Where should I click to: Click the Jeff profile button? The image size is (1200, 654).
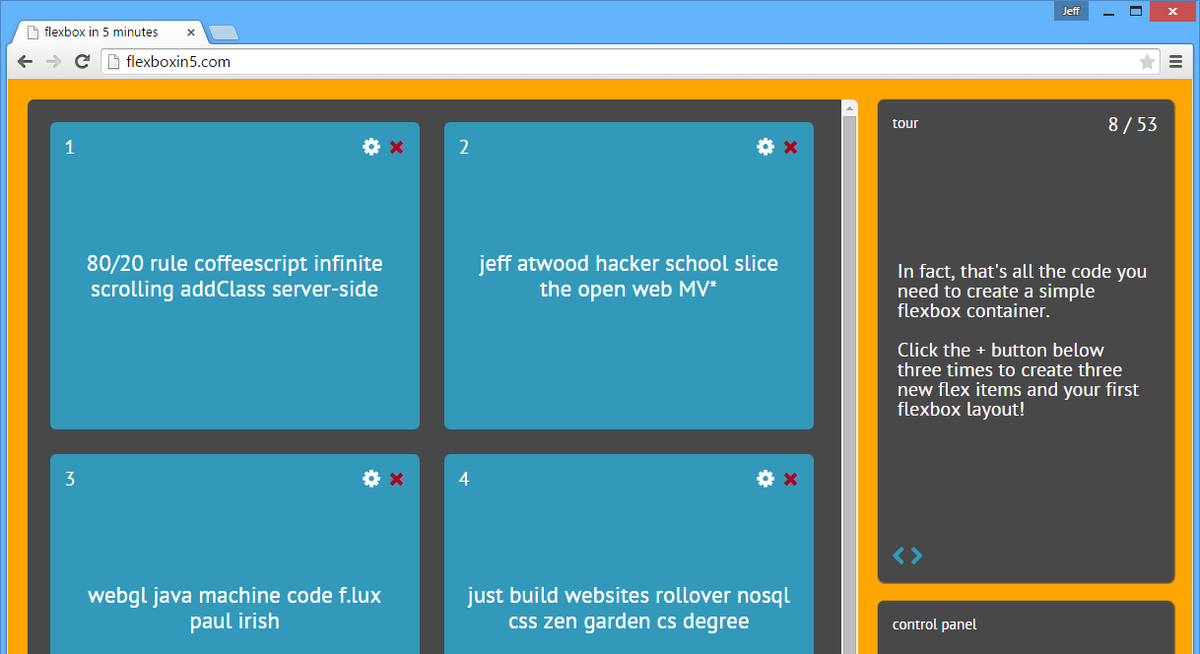(x=1071, y=11)
